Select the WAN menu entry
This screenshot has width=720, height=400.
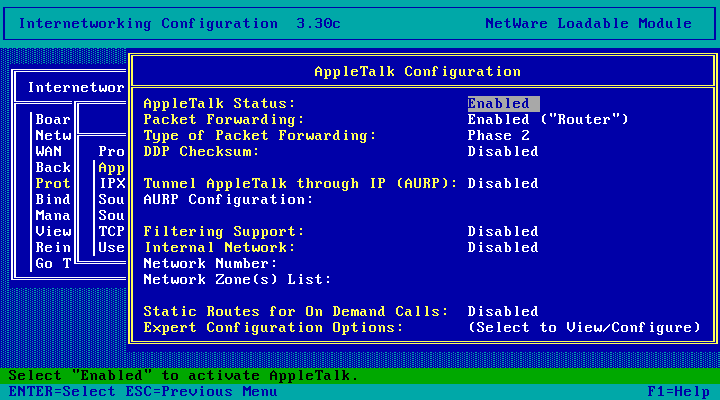click(49, 152)
